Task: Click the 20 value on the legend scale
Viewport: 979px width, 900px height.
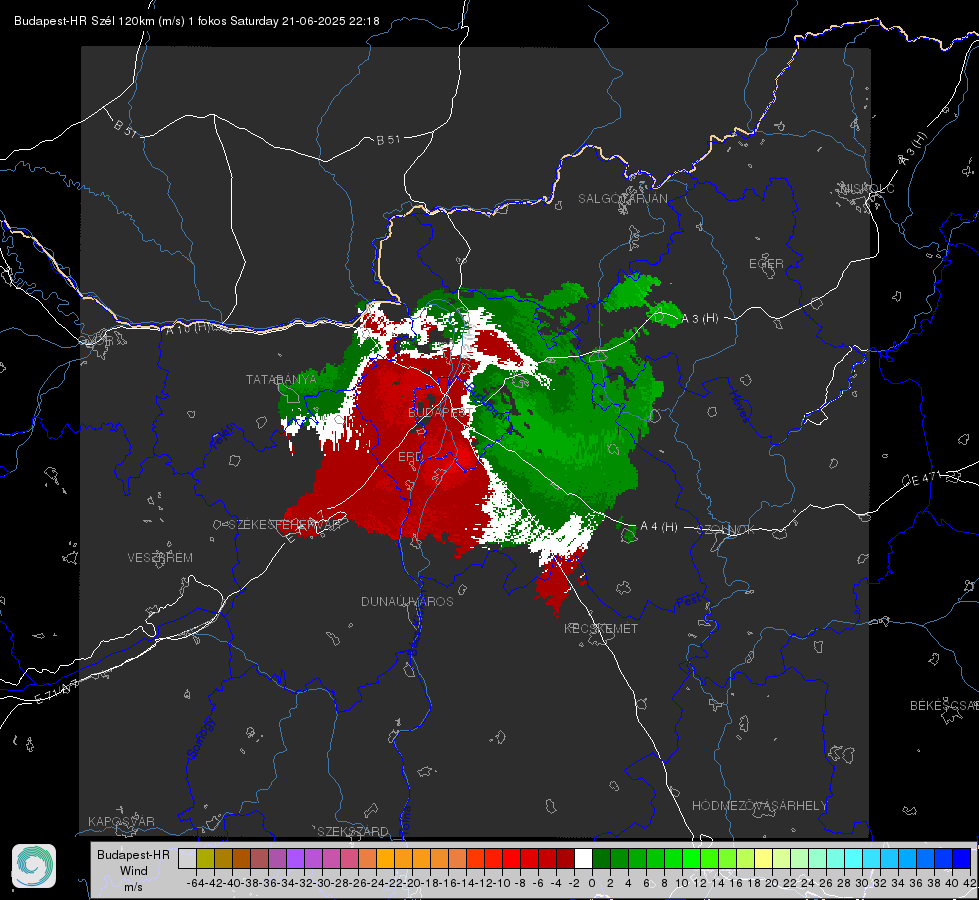Action: [x=772, y=883]
